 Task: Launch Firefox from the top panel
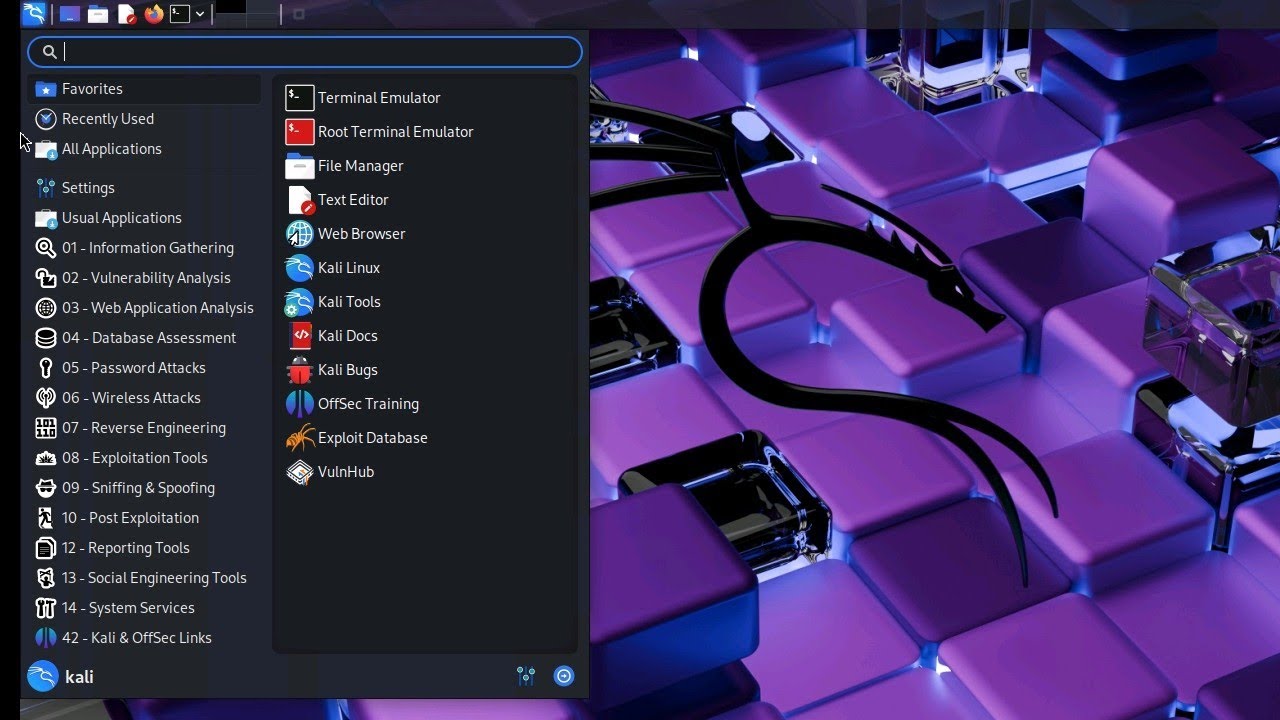(153, 14)
